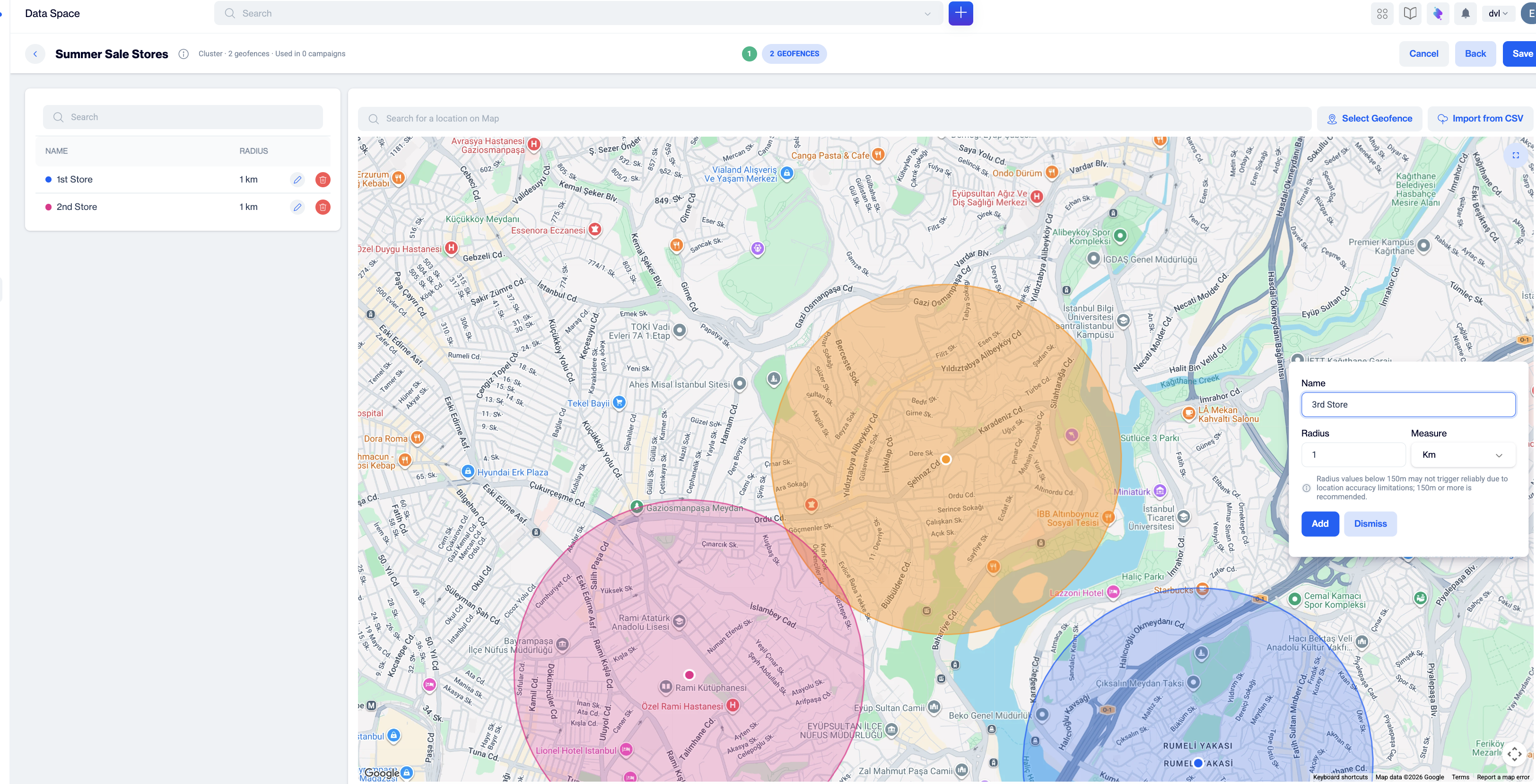Open the apps grid icon
This screenshot has height=784, width=1536.
click(x=1382, y=13)
